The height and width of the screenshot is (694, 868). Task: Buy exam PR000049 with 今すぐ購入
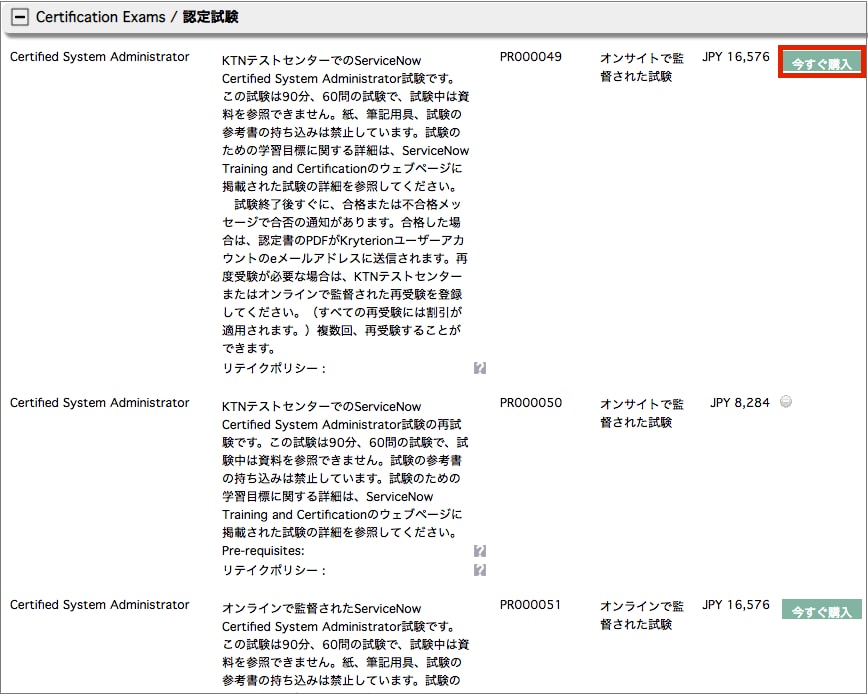pyautogui.click(x=822, y=63)
